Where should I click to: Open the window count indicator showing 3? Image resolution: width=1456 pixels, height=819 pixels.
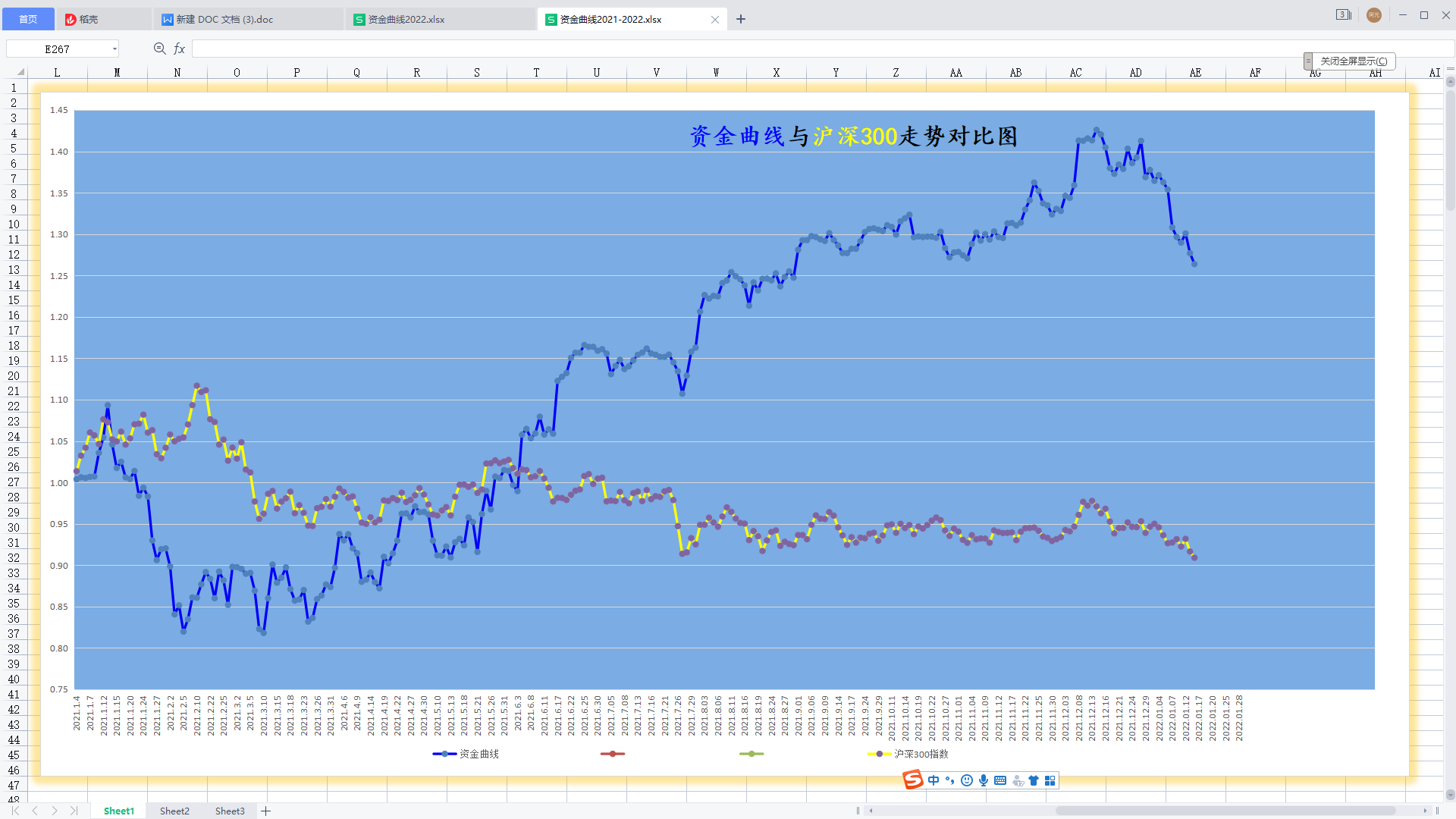[1343, 15]
